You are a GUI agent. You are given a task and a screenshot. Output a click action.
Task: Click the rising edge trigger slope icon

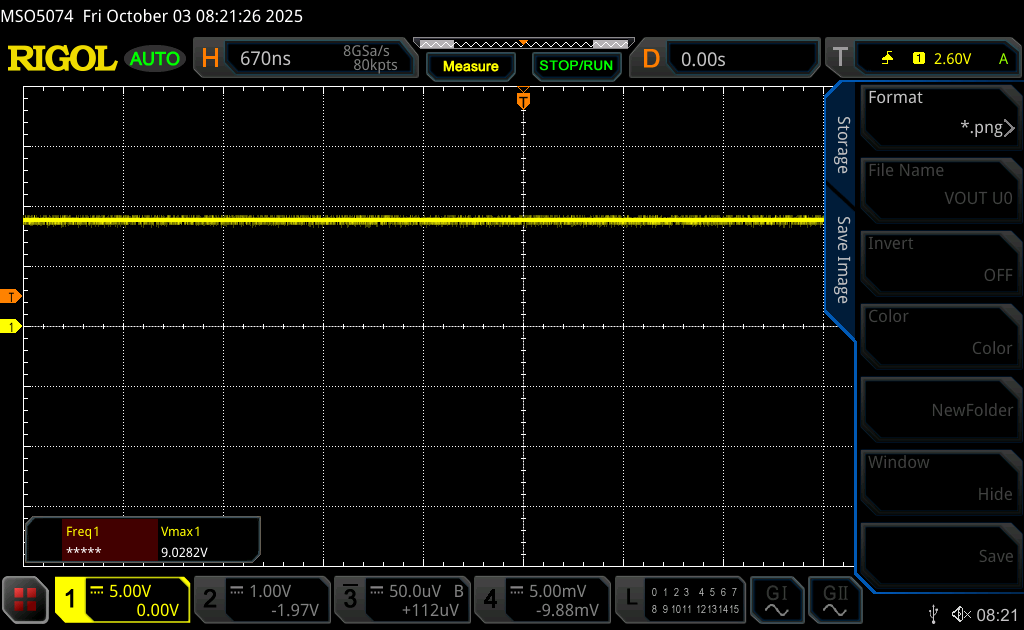[x=888, y=58]
